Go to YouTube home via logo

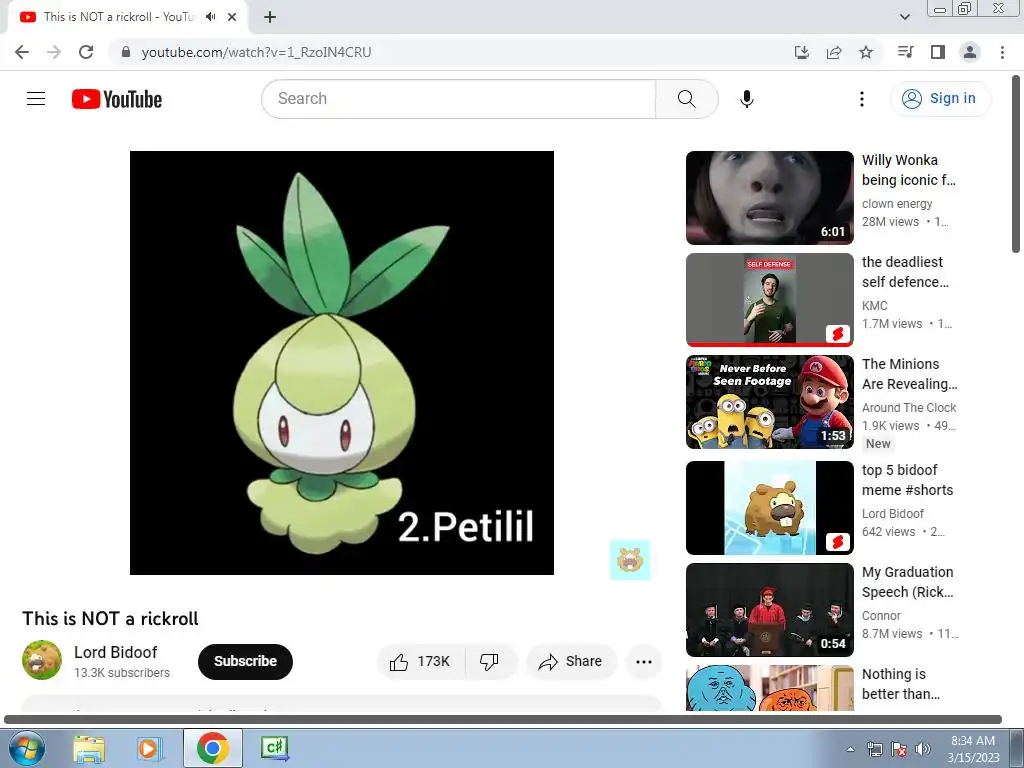tap(117, 99)
